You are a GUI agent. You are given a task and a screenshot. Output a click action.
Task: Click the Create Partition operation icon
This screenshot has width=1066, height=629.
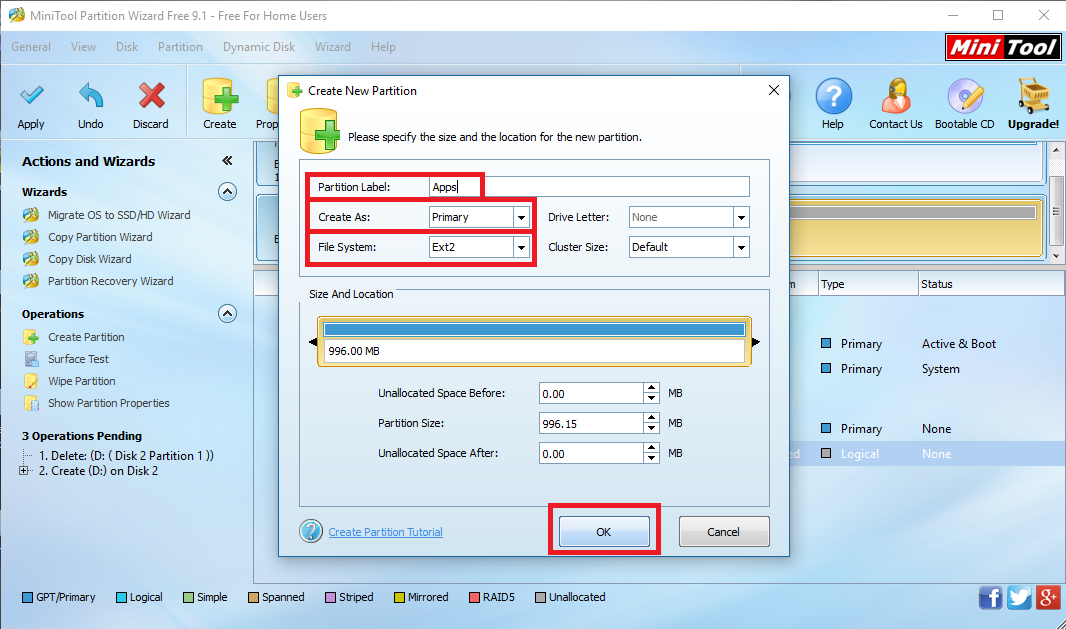pyautogui.click(x=31, y=337)
